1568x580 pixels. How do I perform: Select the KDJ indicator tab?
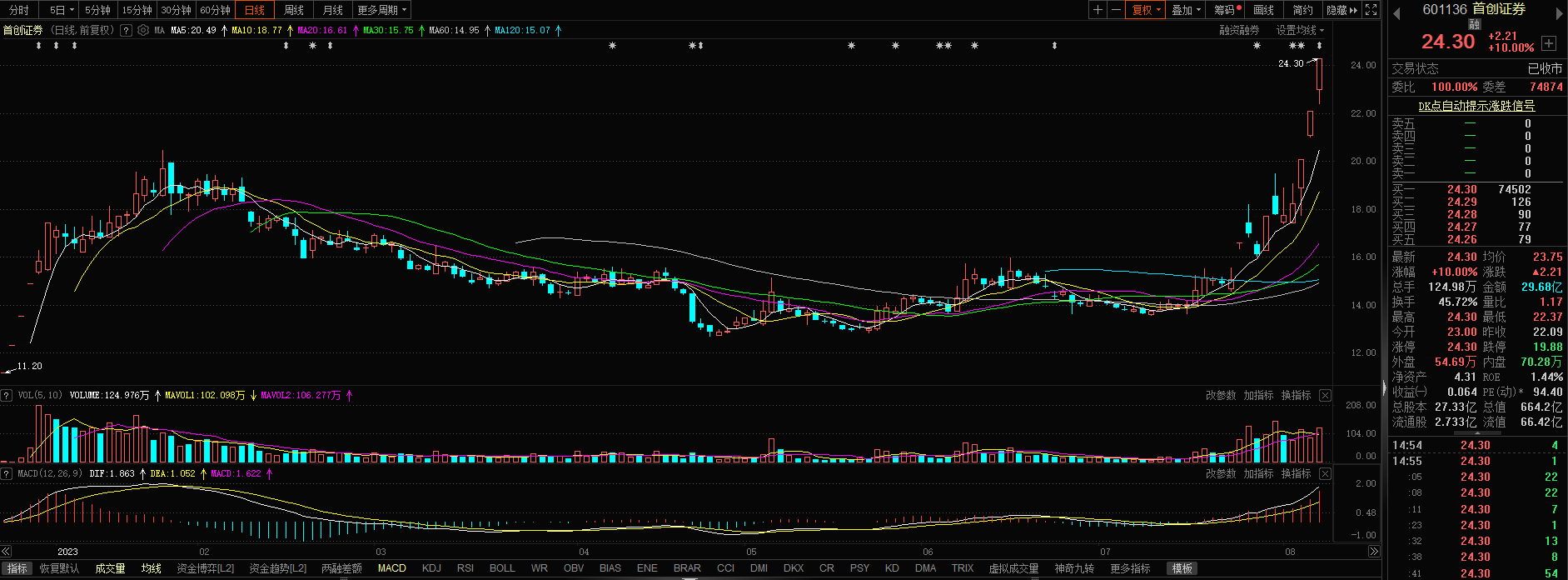coord(431,568)
